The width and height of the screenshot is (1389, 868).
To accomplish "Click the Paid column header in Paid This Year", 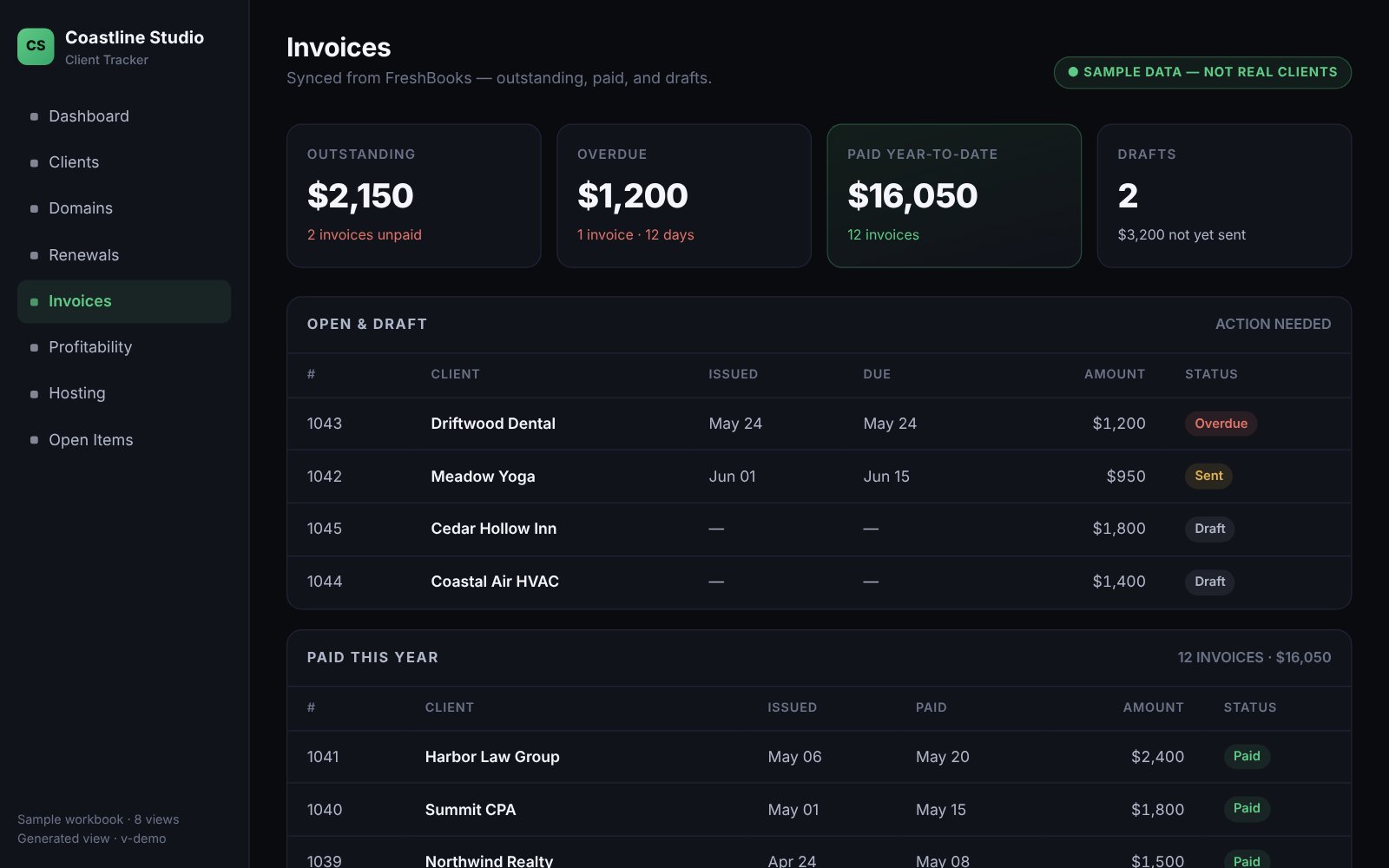I will click(x=931, y=707).
